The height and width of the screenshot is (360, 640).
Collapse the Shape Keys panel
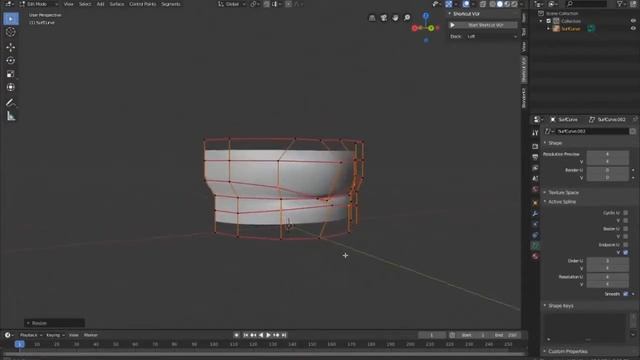(560, 306)
